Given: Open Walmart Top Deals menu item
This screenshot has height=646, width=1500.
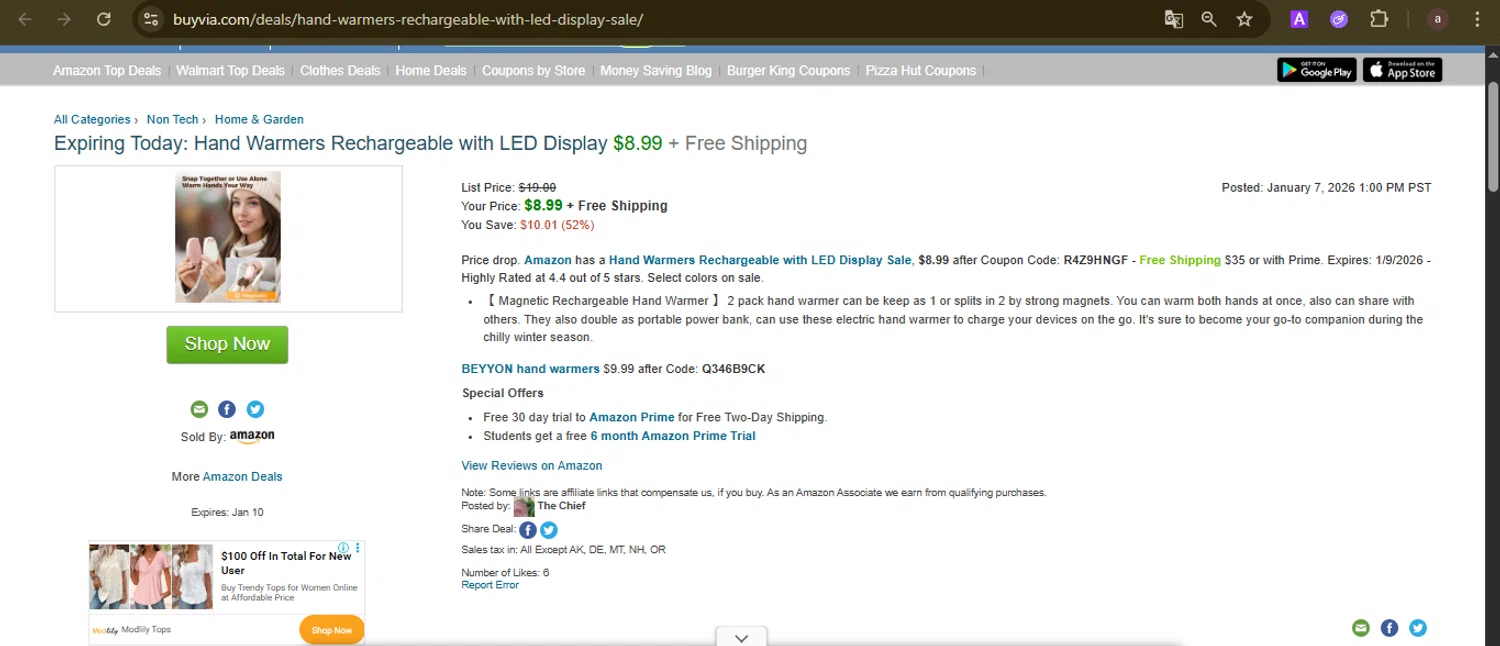Looking at the screenshot, I should [230, 71].
